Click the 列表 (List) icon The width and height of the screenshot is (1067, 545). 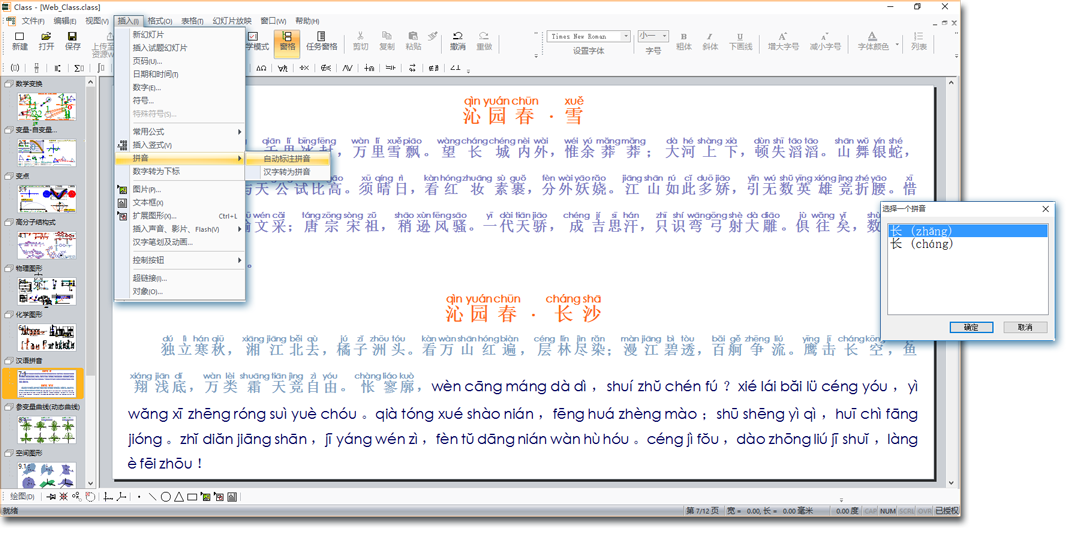[x=919, y=40]
